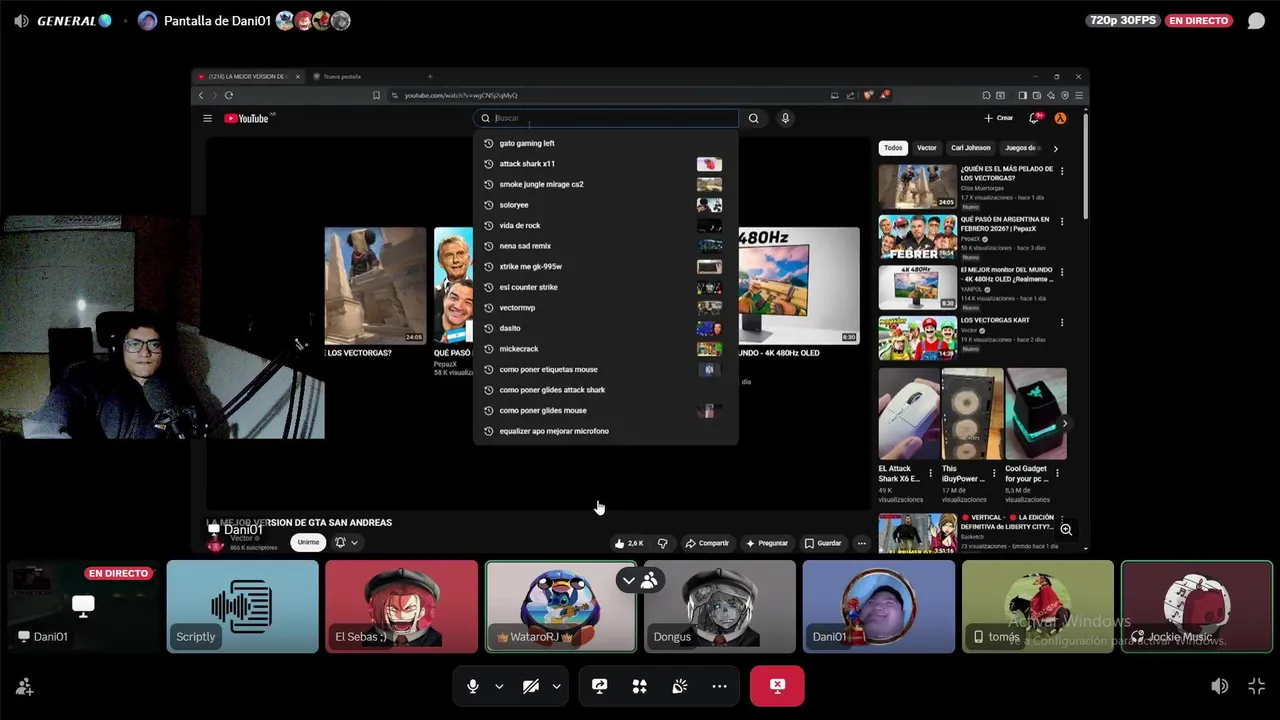Image resolution: width=1280 pixels, height=720 pixels.
Task: Open subscription notification bell dropdown
Action: [346, 542]
